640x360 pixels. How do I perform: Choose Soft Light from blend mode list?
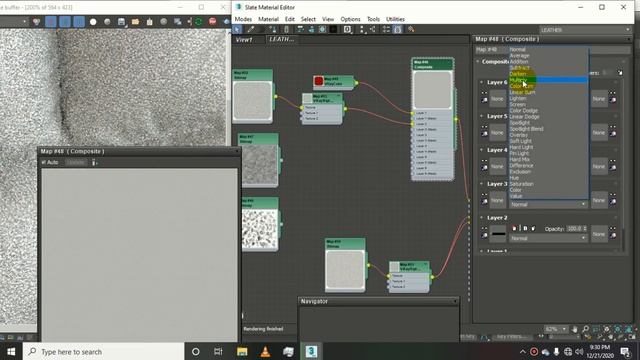pos(549,141)
